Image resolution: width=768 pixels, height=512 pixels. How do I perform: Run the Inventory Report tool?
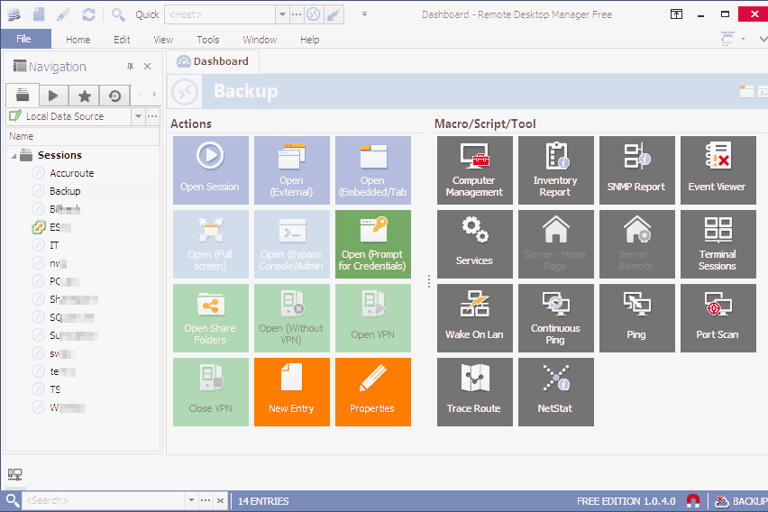(x=556, y=170)
